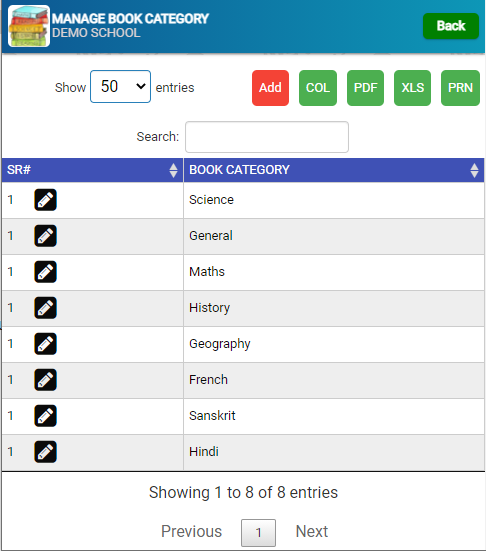This screenshot has height=551, width=486.
Task: Click into the Search input field
Action: click(x=267, y=137)
